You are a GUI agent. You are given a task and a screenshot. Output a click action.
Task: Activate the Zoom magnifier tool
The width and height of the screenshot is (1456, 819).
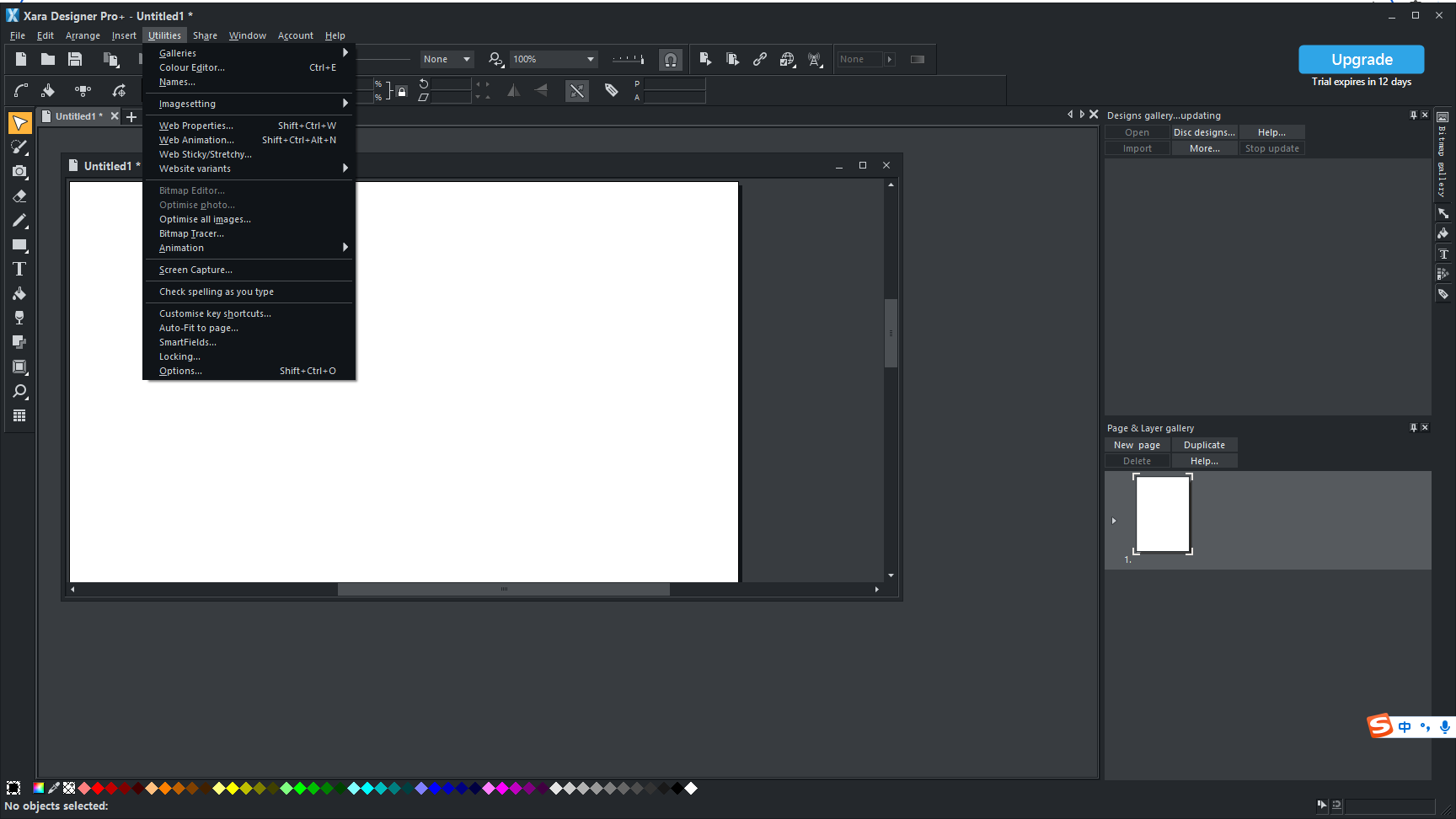[19, 392]
